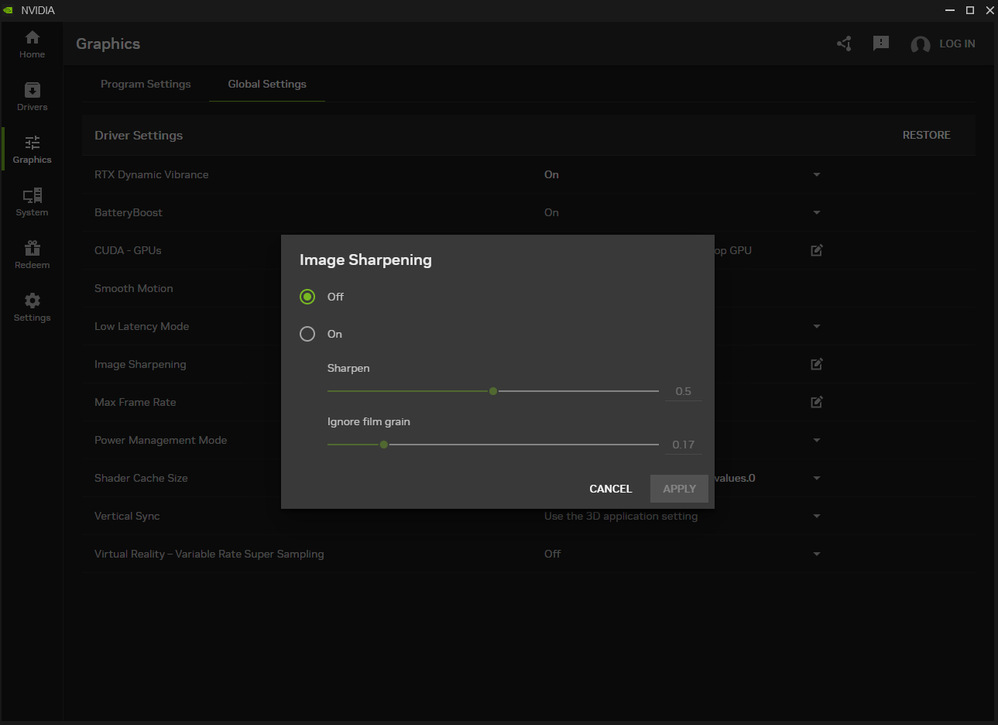
Task: Click the Vertical Sync label
Action: [127, 516]
